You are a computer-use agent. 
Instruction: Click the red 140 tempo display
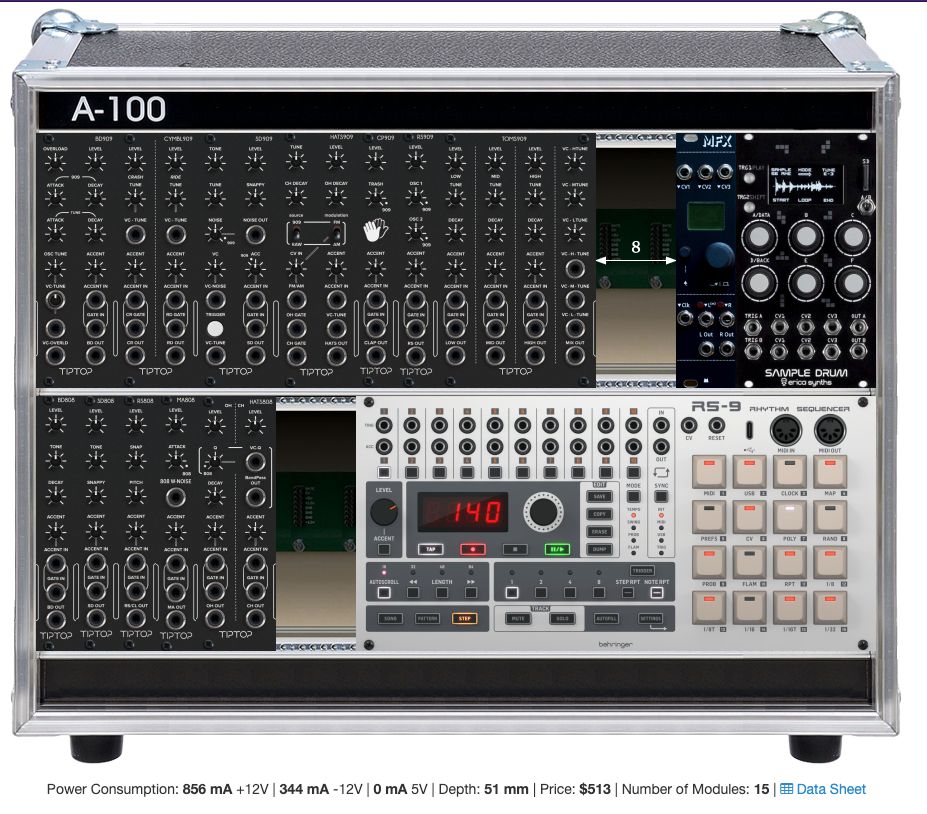tap(463, 511)
